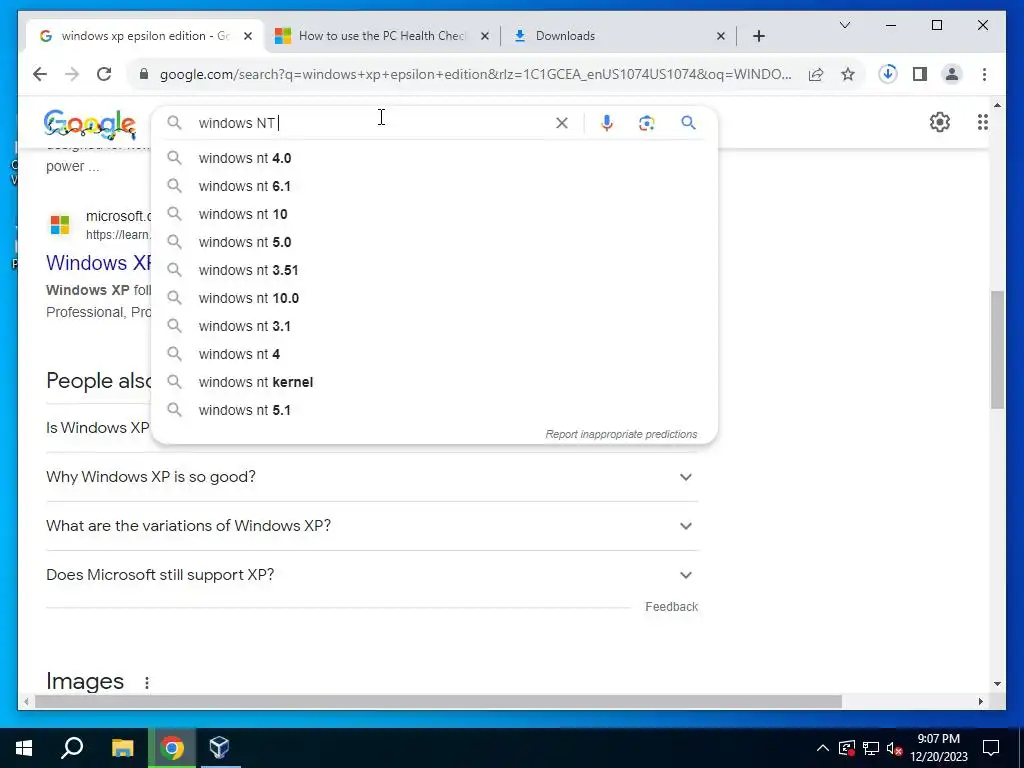Open Google quick settings gear
The width and height of the screenshot is (1024, 768).
[940, 122]
